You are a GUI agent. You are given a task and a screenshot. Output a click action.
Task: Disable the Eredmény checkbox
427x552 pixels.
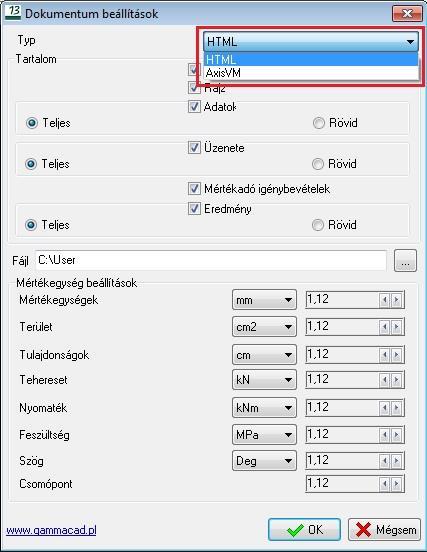click(x=194, y=208)
